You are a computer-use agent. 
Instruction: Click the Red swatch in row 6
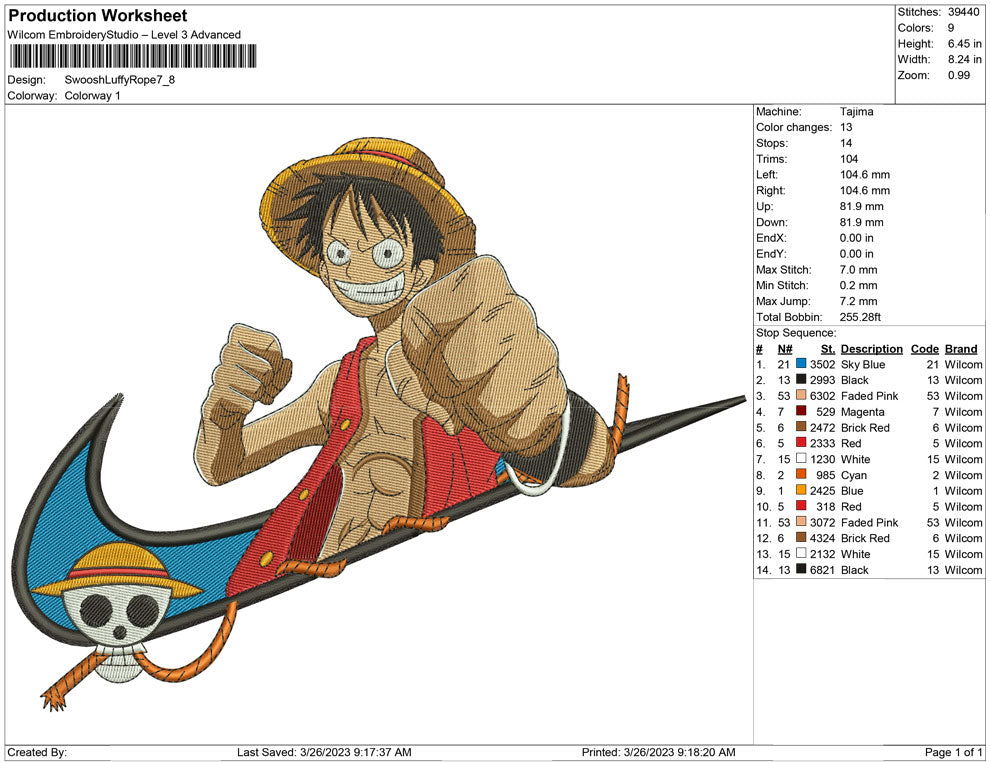coord(801,443)
